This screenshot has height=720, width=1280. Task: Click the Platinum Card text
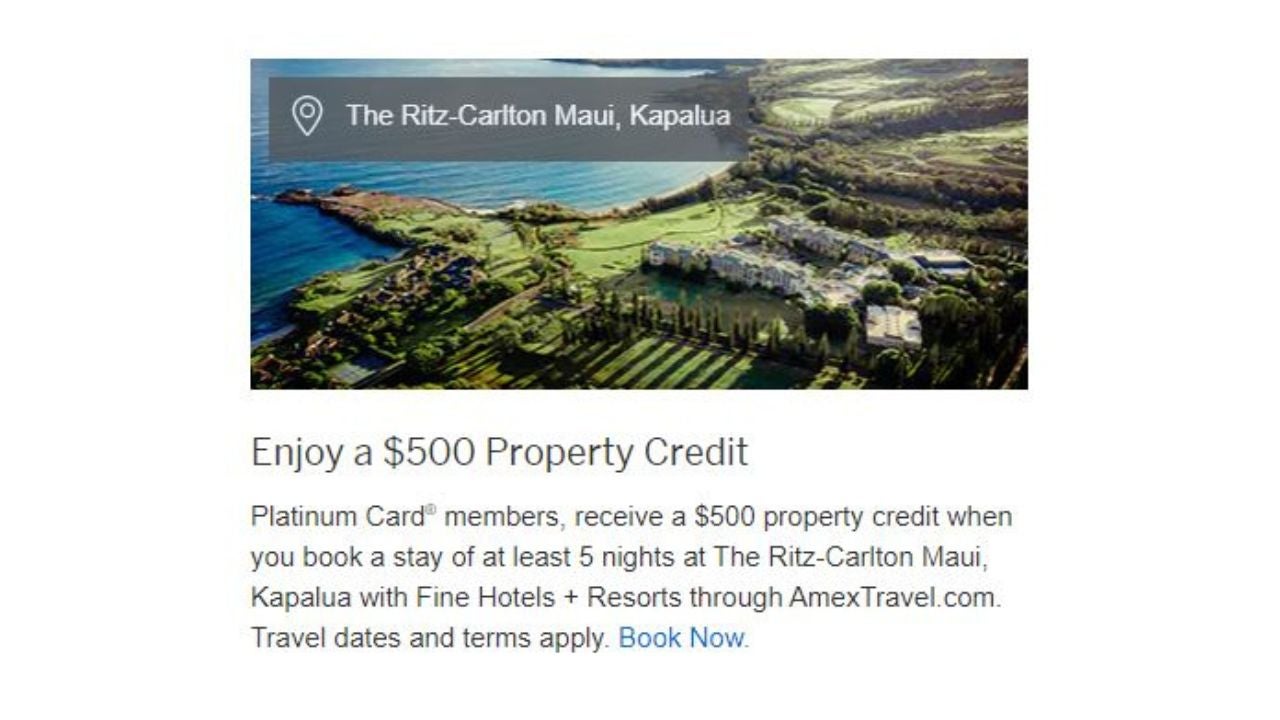tap(337, 517)
